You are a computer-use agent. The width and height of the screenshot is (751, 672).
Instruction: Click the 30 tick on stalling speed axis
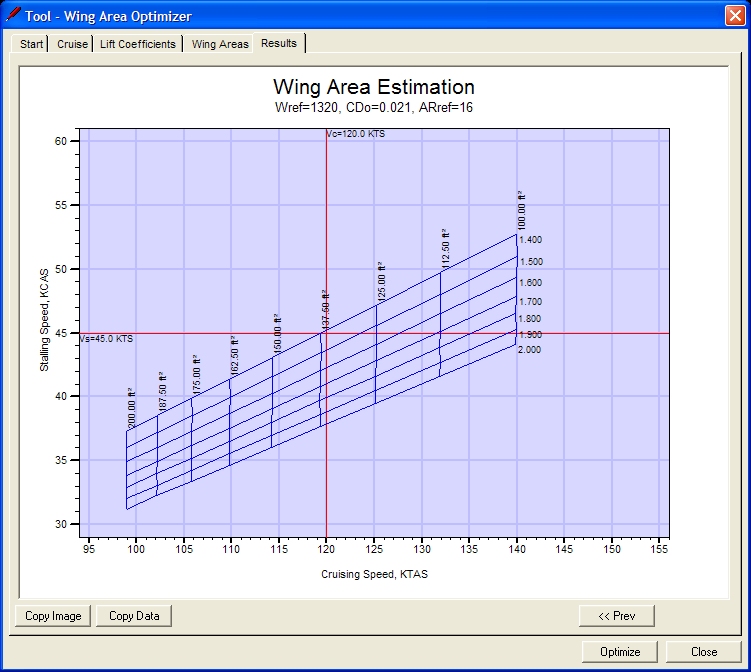tap(60, 524)
